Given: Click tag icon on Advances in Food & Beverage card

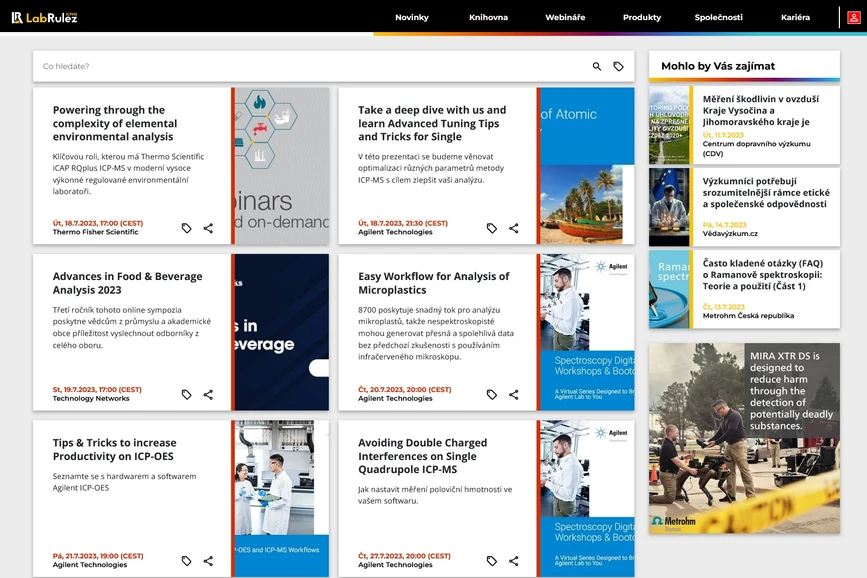Looking at the screenshot, I should click(x=186, y=394).
